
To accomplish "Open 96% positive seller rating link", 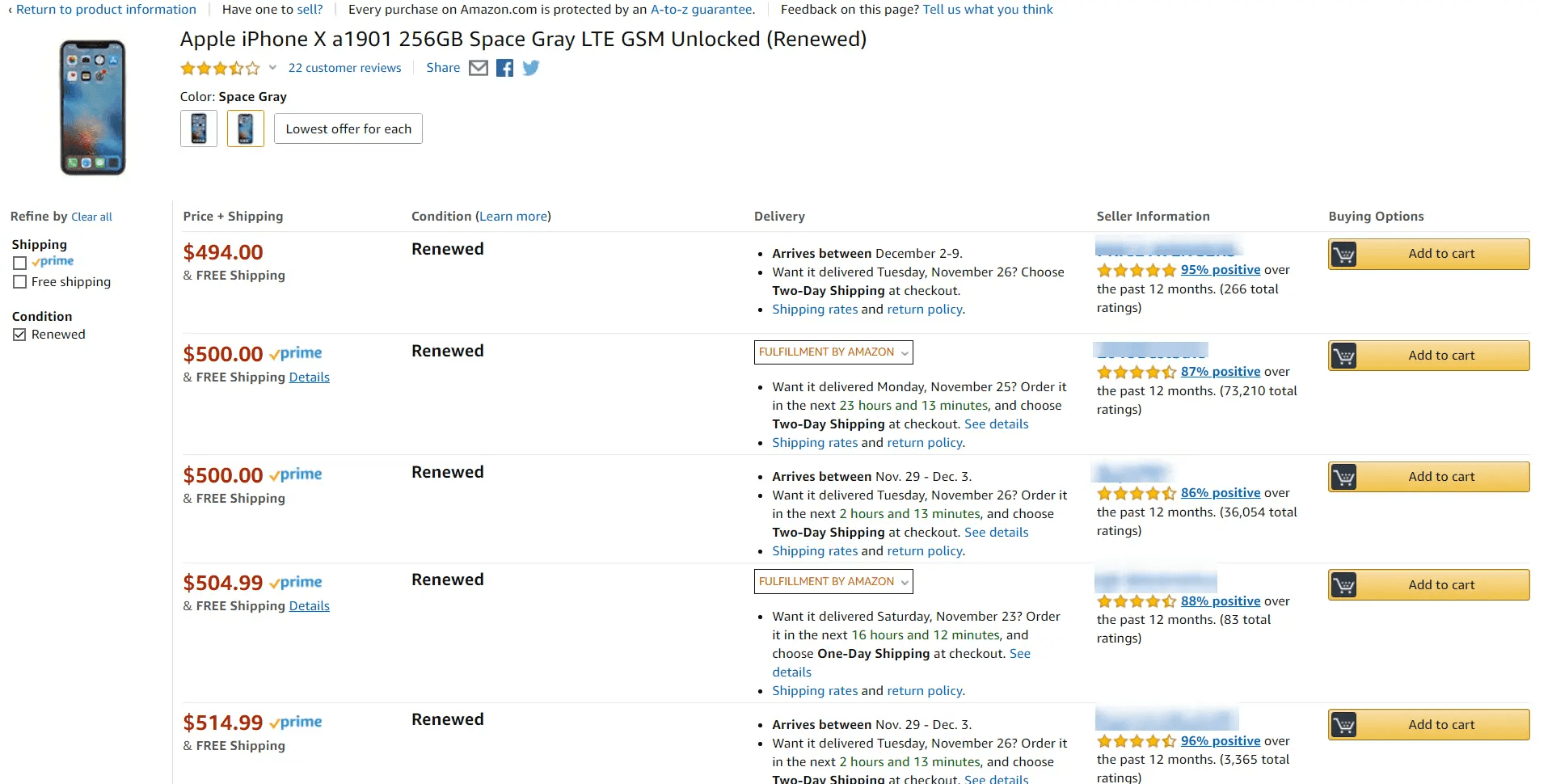I will pos(1221,741).
